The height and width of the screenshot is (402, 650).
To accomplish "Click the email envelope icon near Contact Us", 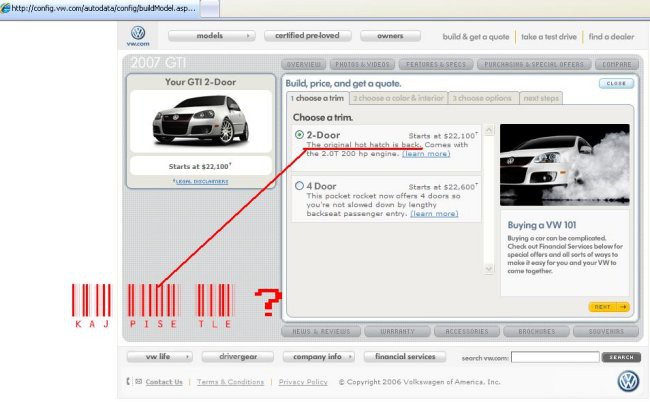I will (x=138, y=381).
